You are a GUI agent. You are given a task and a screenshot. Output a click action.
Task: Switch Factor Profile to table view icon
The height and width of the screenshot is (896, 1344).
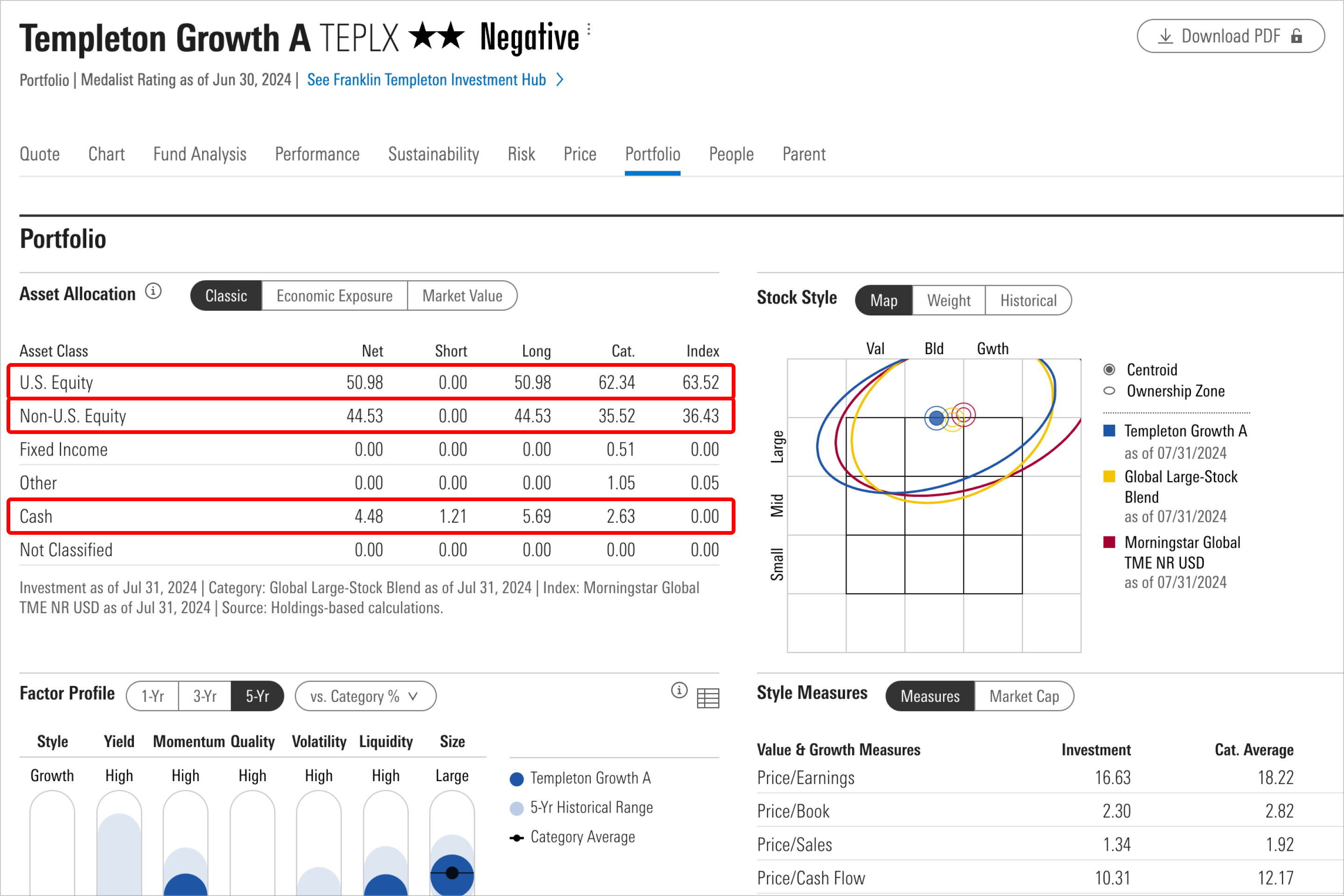point(708,698)
